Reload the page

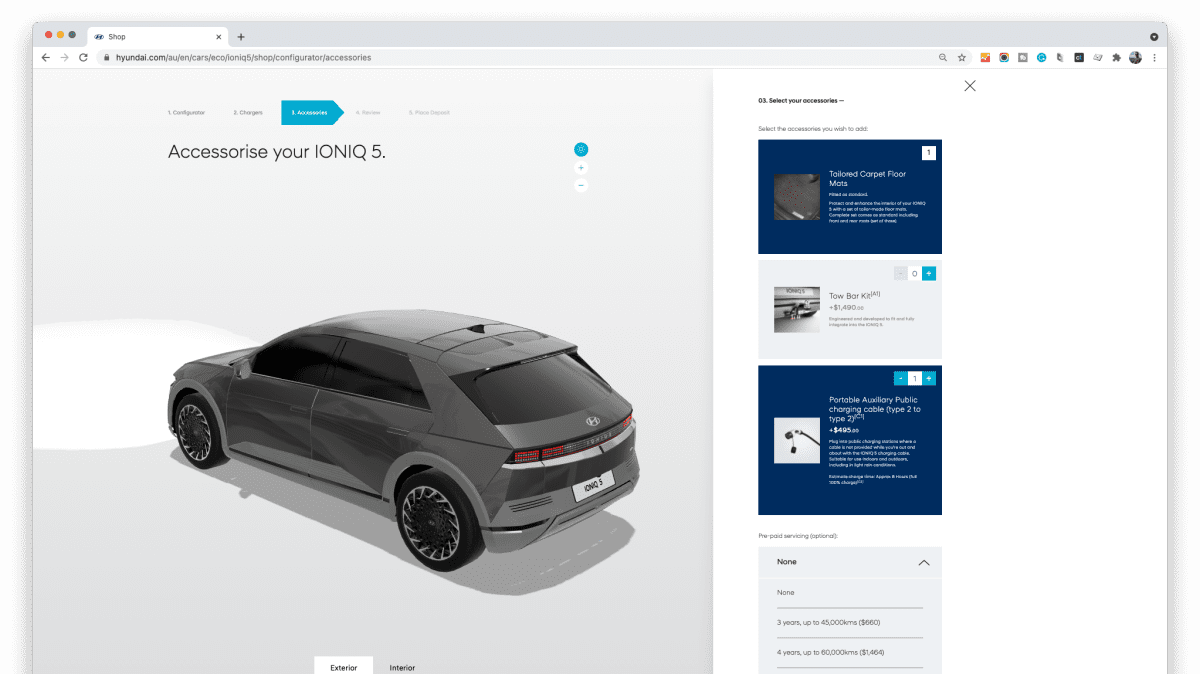[84, 58]
